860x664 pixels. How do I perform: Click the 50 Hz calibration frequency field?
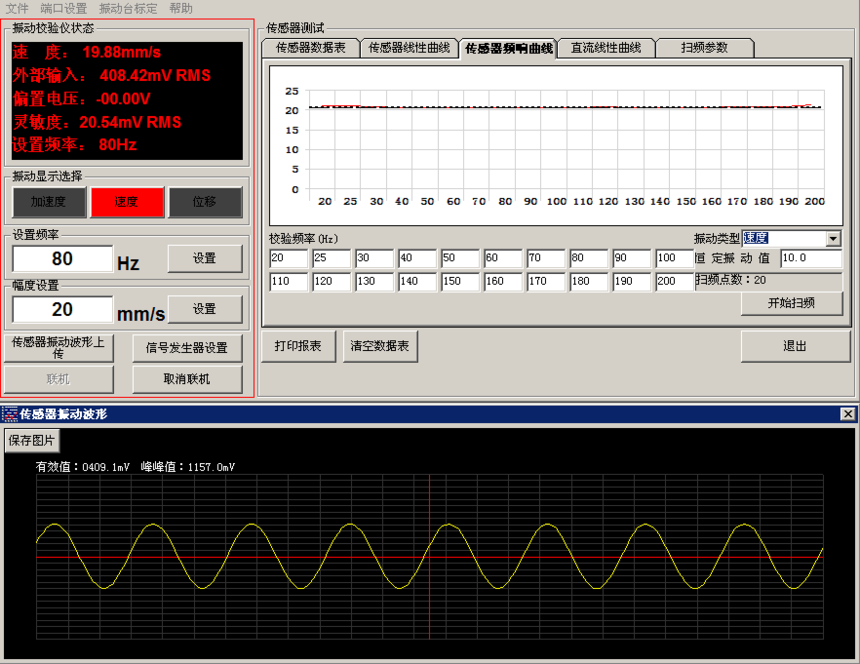(x=460, y=258)
